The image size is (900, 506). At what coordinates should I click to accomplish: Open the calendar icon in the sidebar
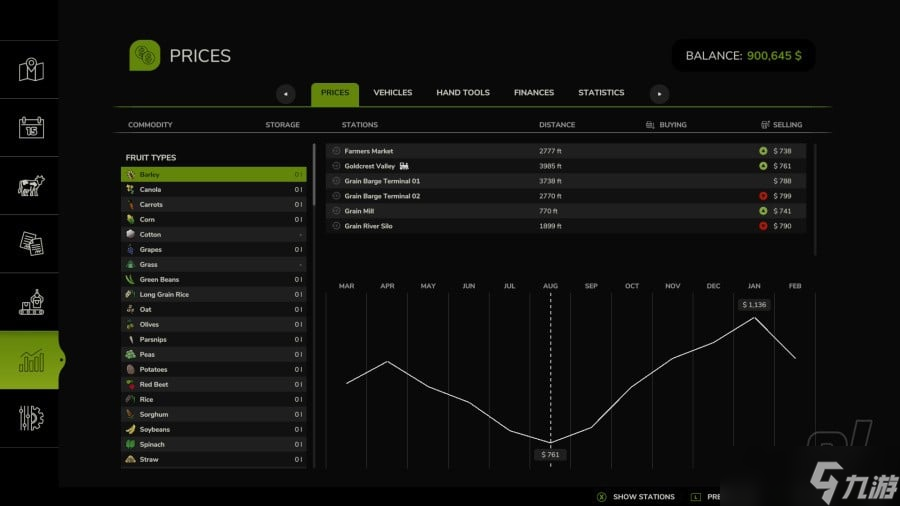[x=31, y=128]
